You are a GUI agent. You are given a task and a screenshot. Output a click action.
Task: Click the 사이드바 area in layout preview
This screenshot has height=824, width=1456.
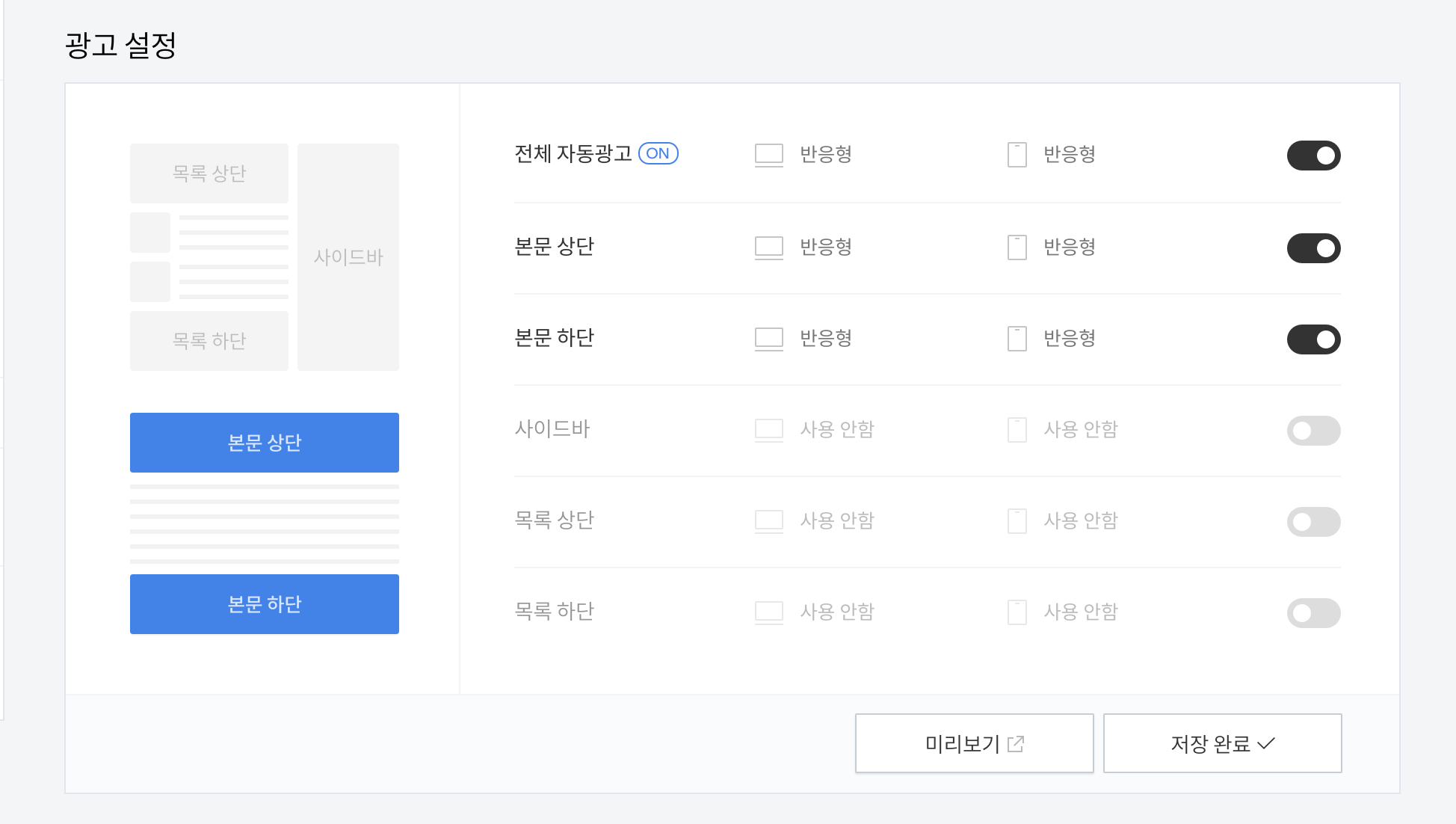point(348,257)
